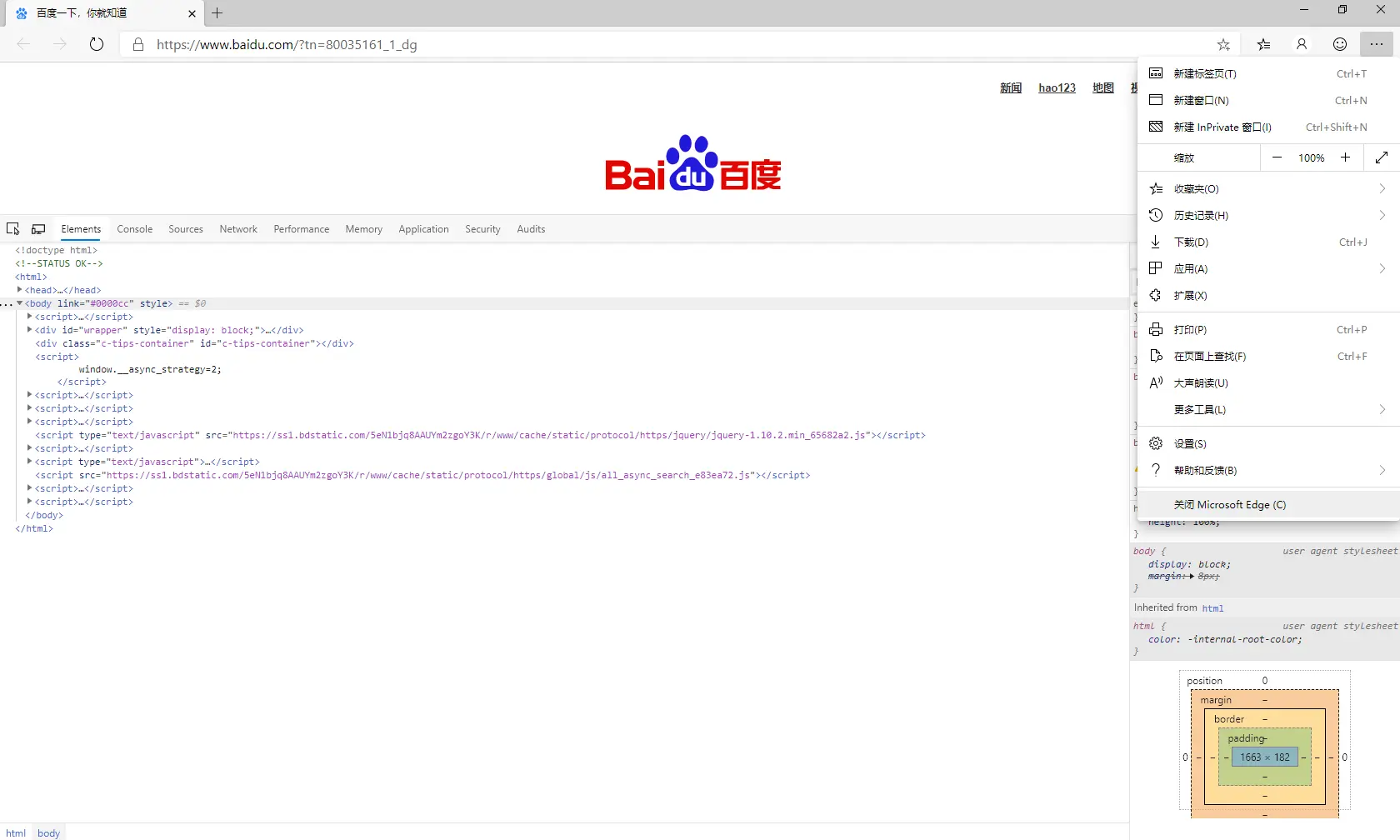
Task: Click the smiley feedback icon
Action: pyautogui.click(x=1340, y=44)
